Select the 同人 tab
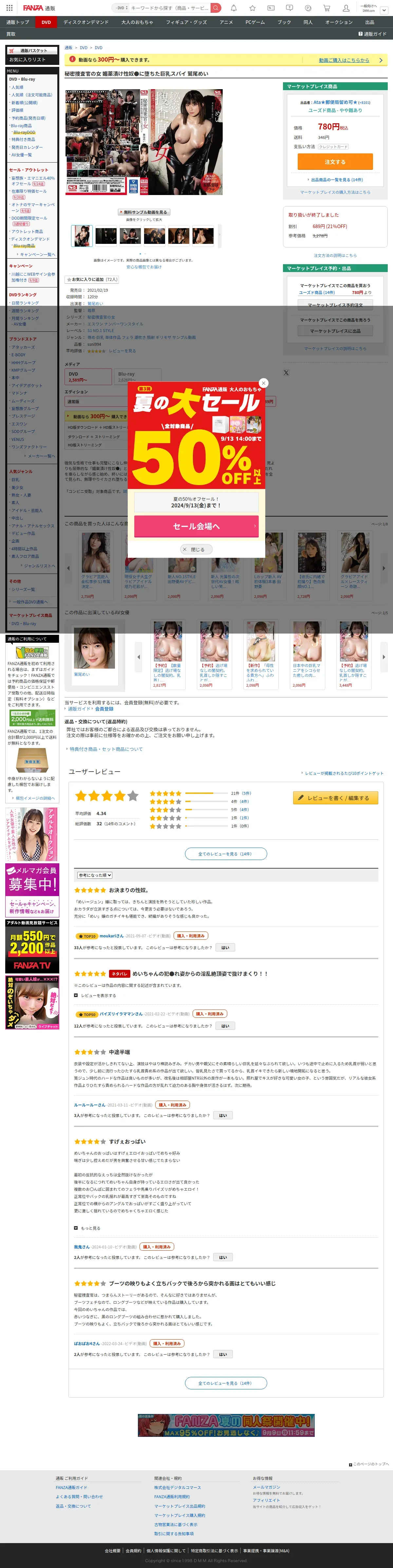Viewport: 393px width, 1568px height. [308, 22]
